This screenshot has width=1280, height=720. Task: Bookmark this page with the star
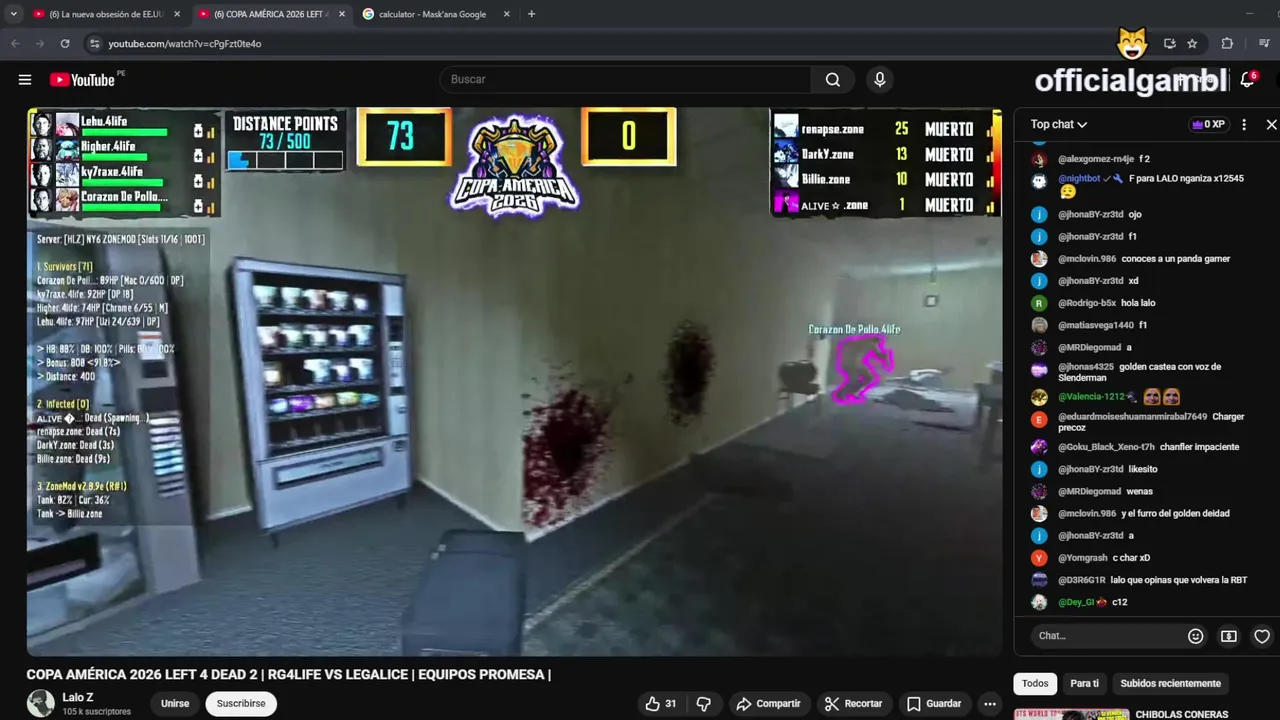pyautogui.click(x=1192, y=43)
